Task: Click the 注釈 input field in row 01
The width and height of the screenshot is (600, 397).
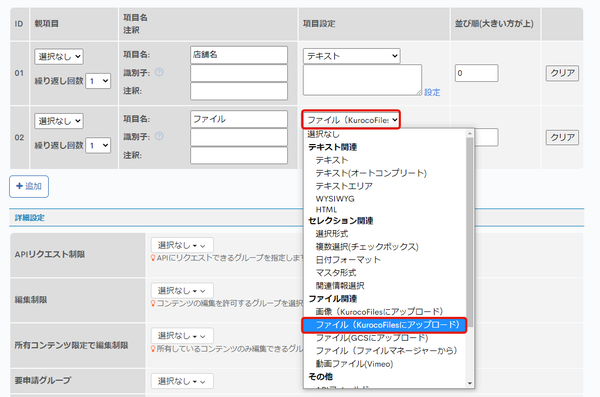Action: 239,91
